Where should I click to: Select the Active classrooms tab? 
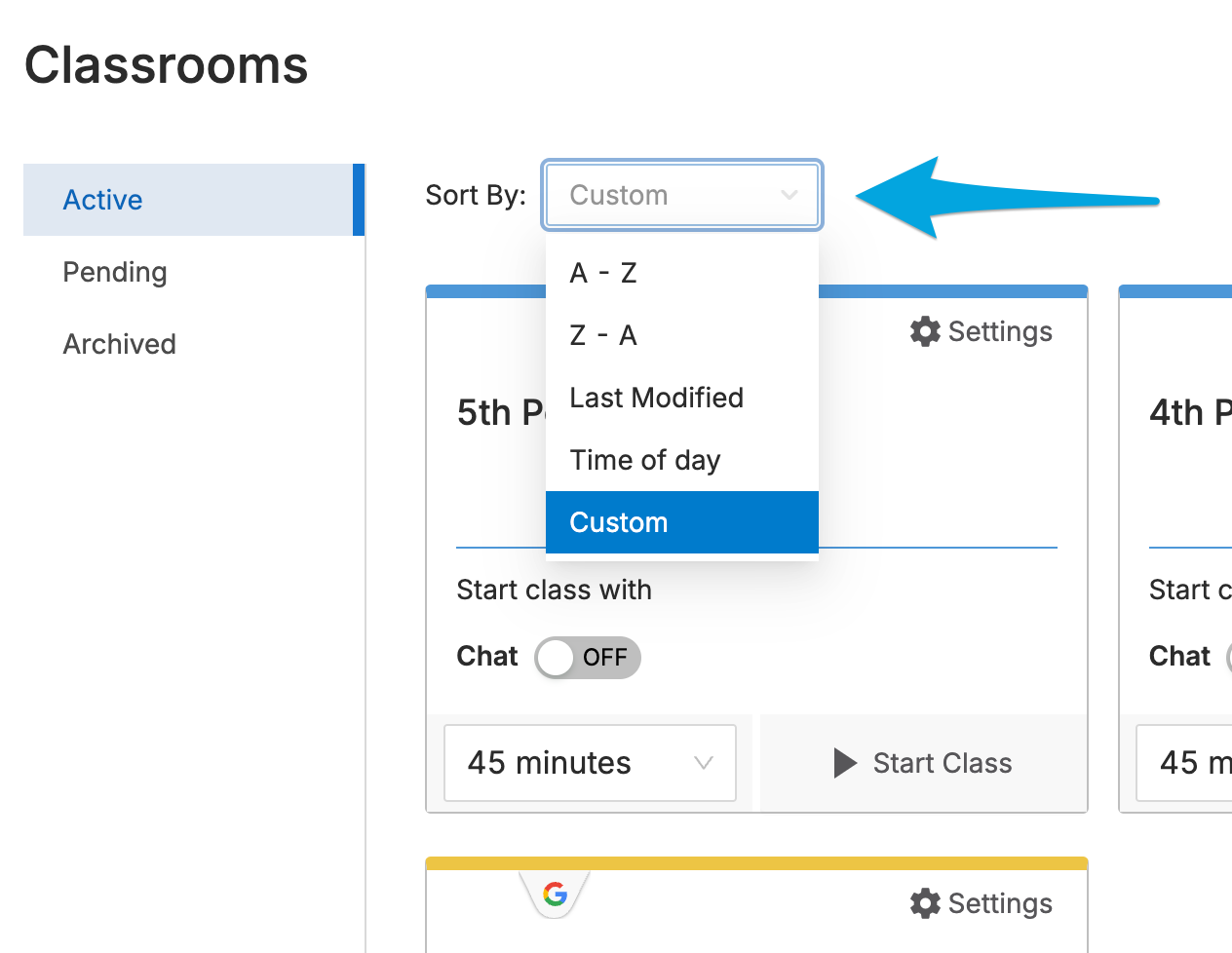pyautogui.click(x=193, y=200)
